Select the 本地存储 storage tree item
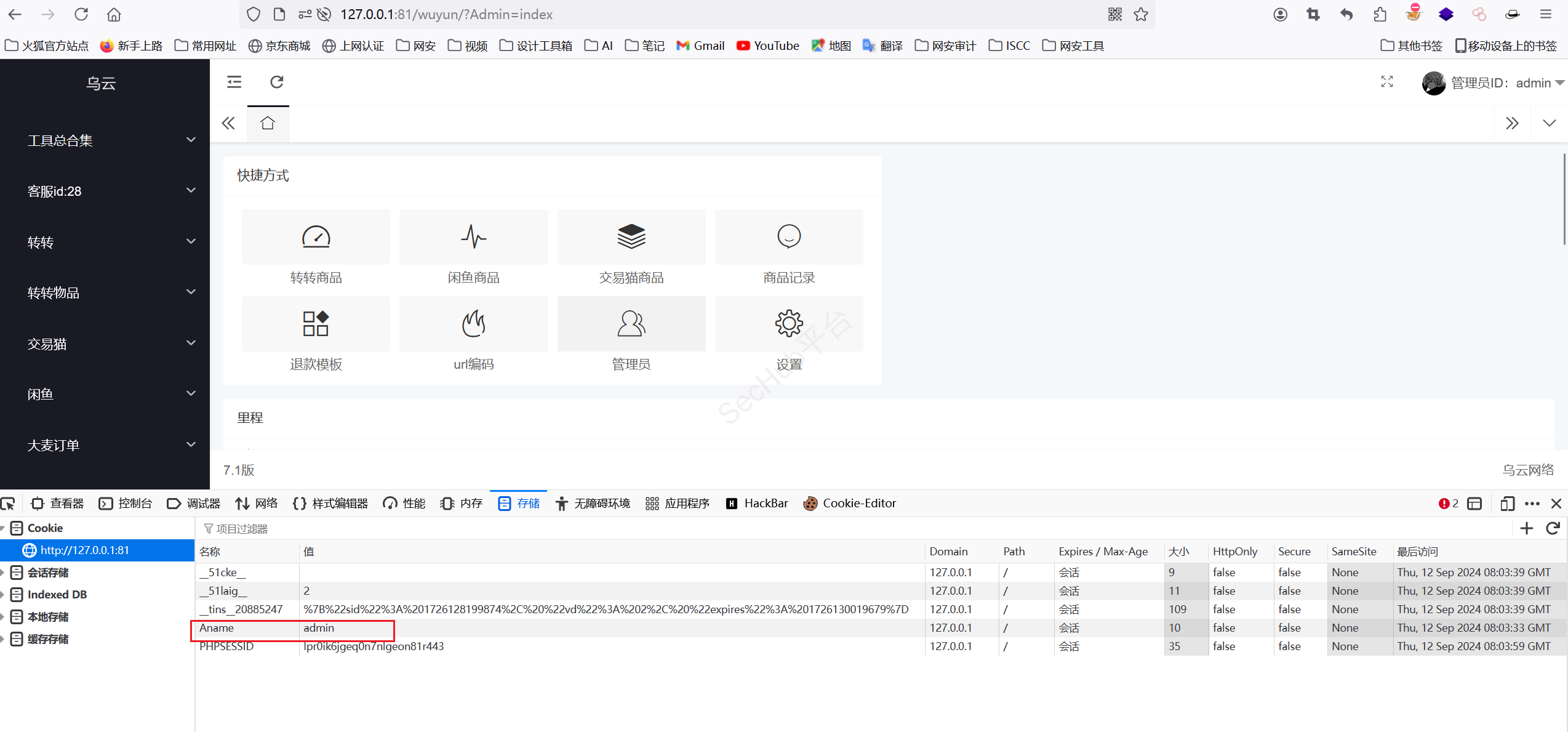1568x732 pixels. click(48, 617)
